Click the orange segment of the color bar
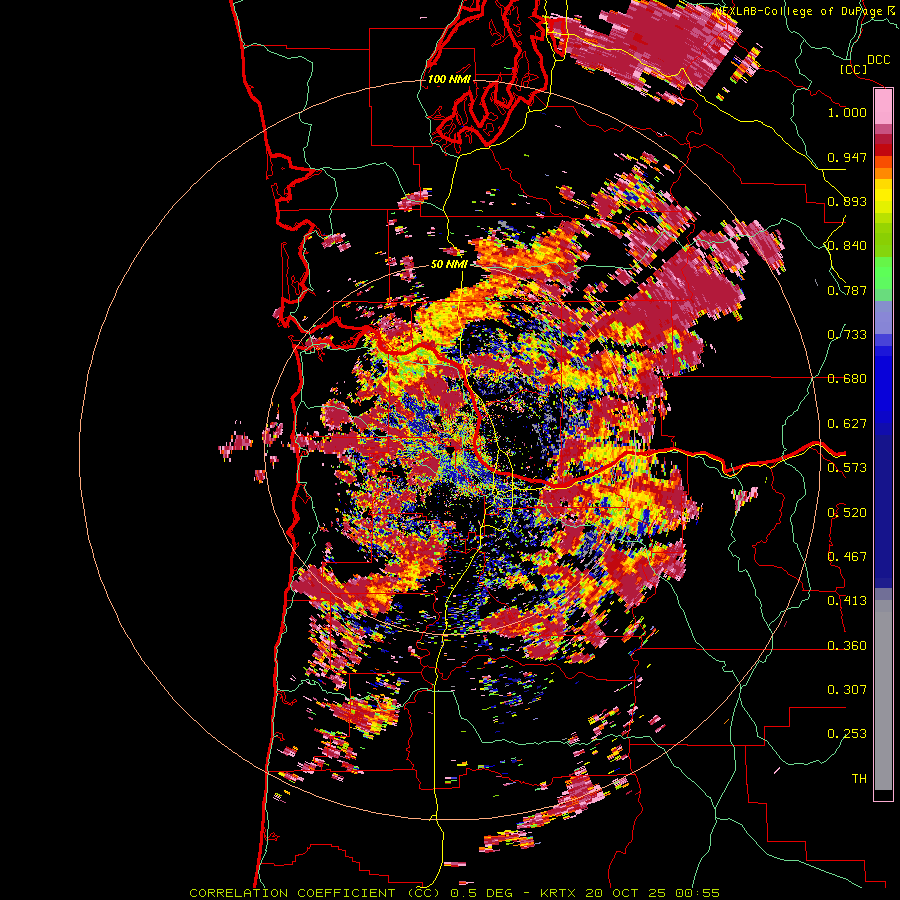 pyautogui.click(x=883, y=173)
